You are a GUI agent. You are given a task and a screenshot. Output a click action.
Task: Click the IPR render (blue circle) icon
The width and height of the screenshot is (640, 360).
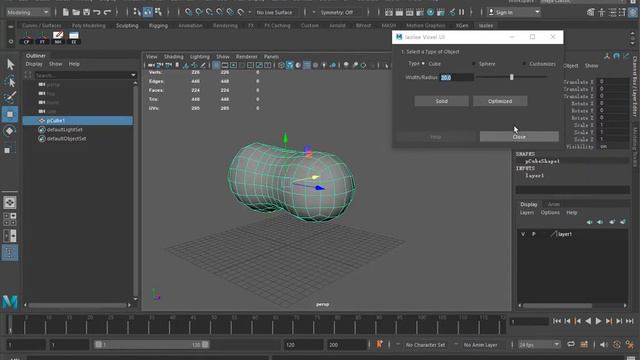pos(430,12)
